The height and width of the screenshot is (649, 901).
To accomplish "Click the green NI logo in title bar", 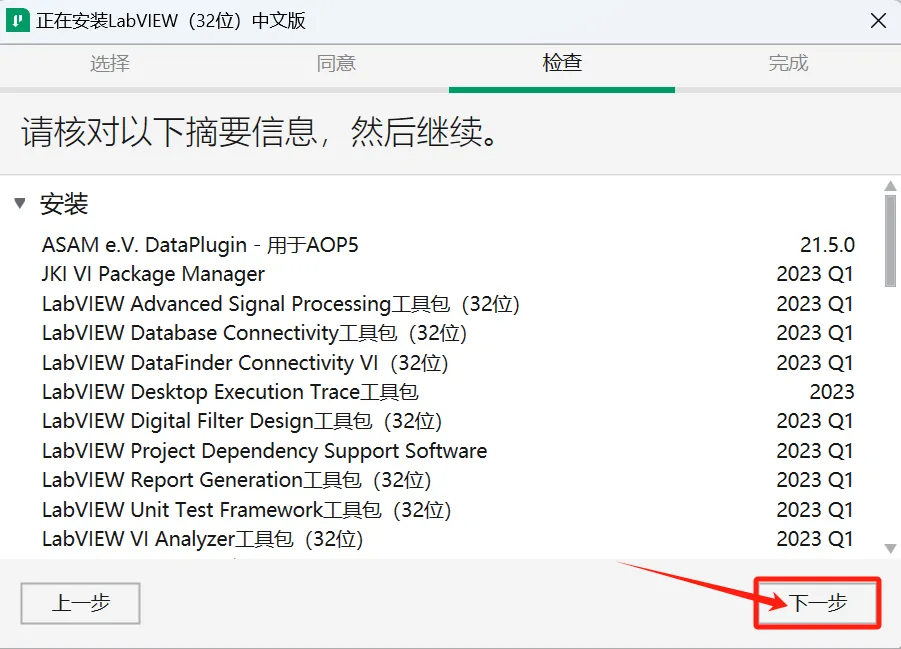I will point(17,21).
